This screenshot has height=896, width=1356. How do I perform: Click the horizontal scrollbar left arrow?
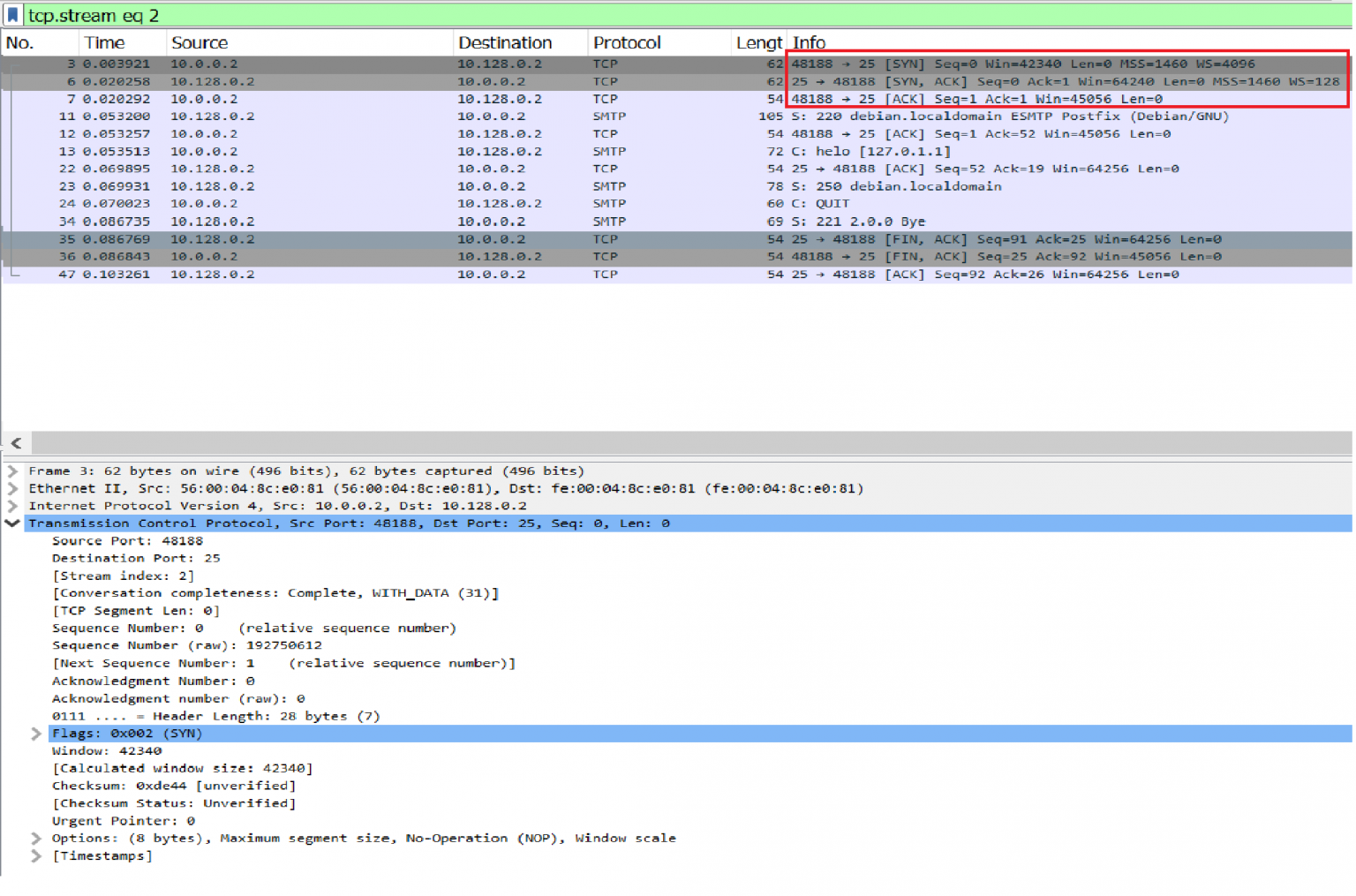(x=15, y=443)
